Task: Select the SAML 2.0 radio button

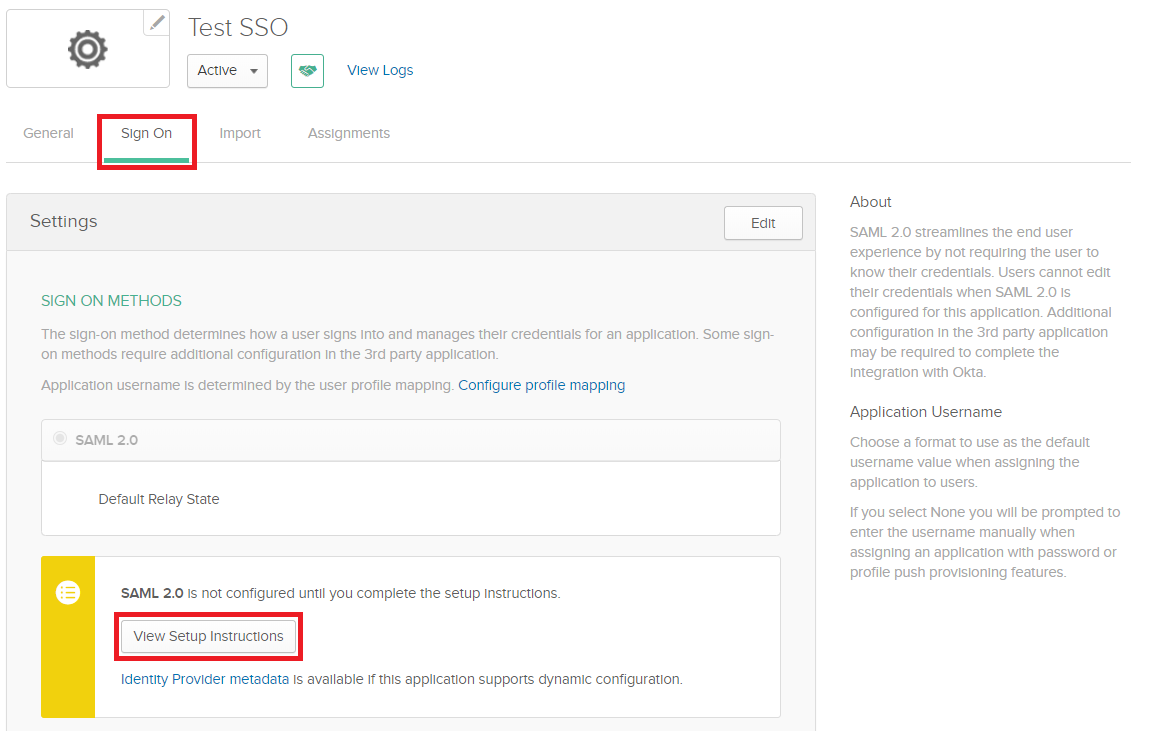Action: (60, 439)
